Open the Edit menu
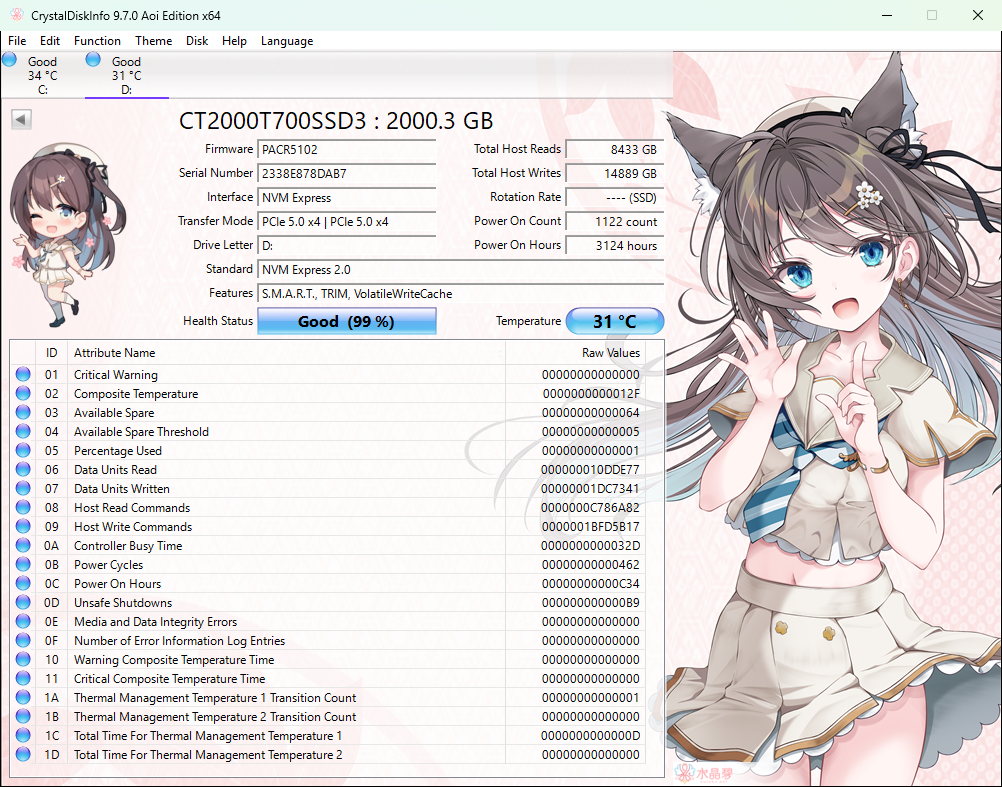Screen dimensions: 1002x787 [x=49, y=41]
